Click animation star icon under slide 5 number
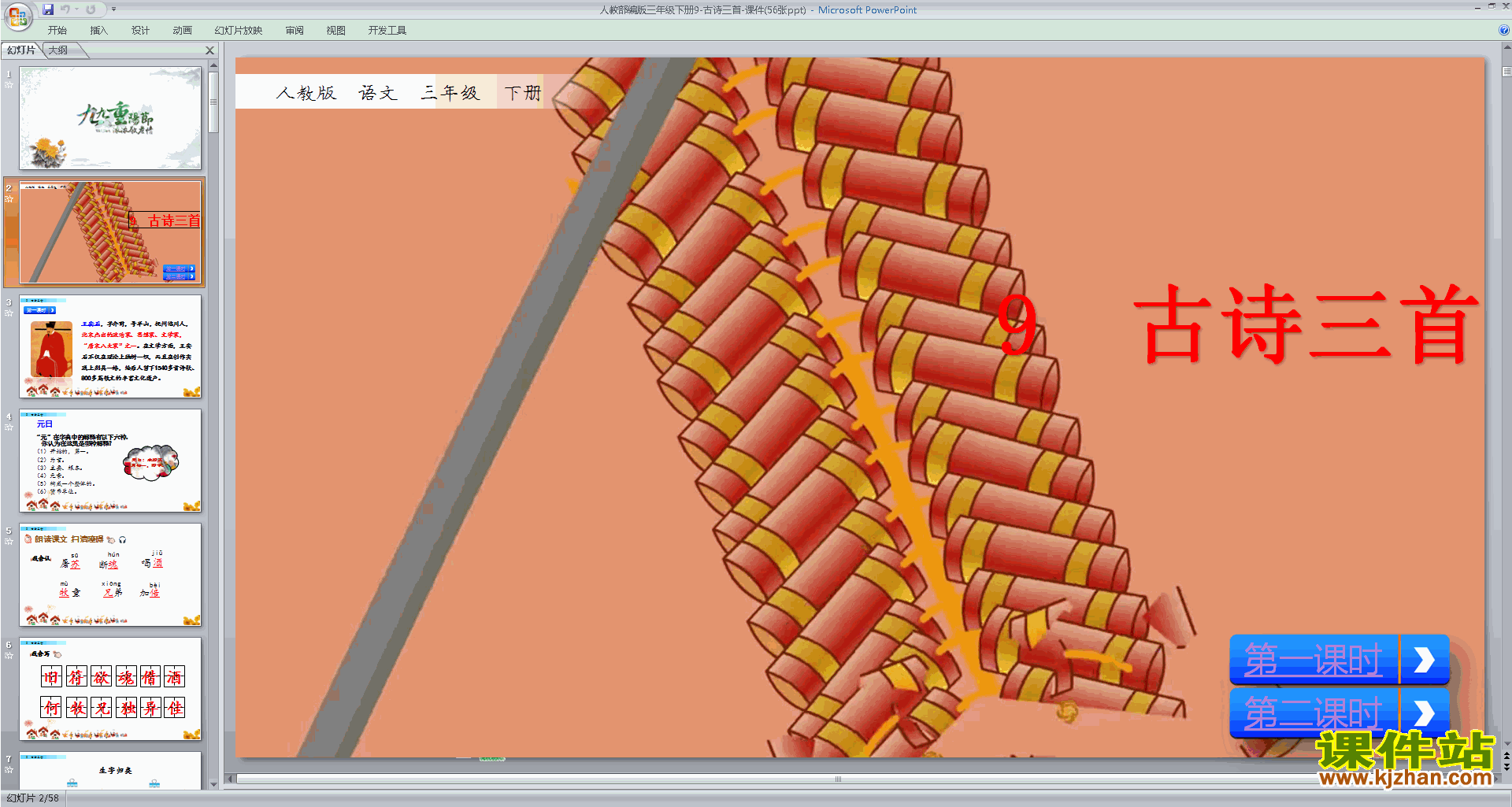 pos(9,542)
